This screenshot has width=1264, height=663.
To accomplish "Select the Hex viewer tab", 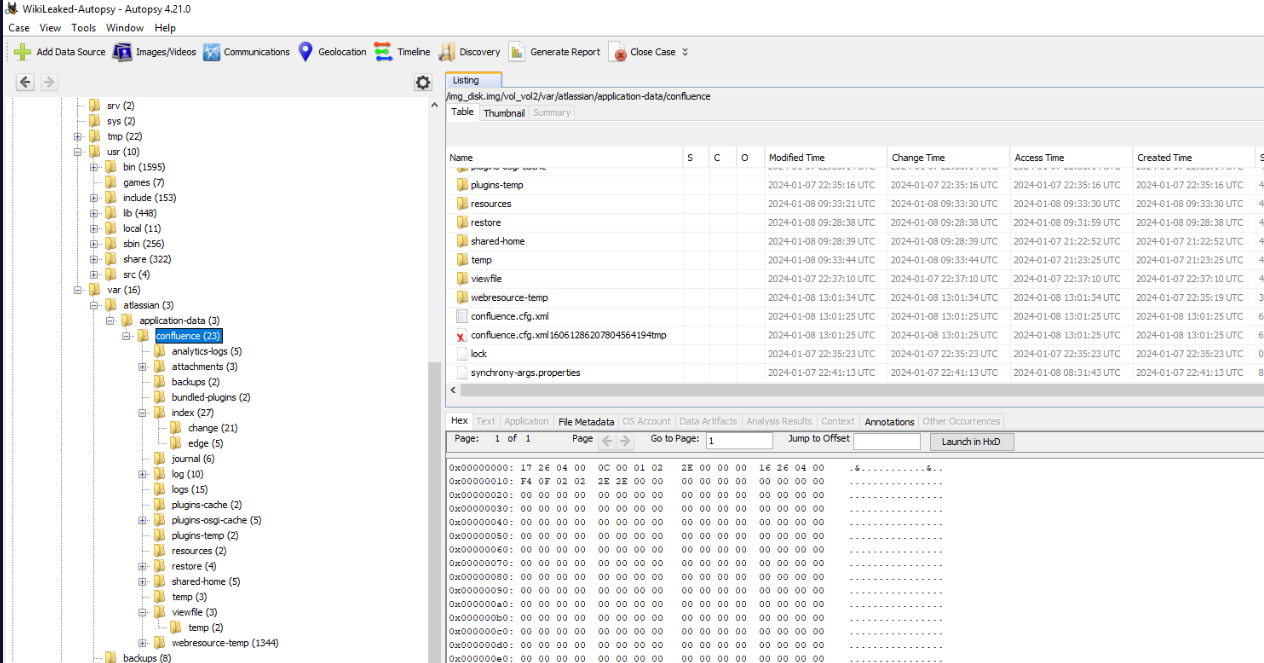I will (x=459, y=421).
